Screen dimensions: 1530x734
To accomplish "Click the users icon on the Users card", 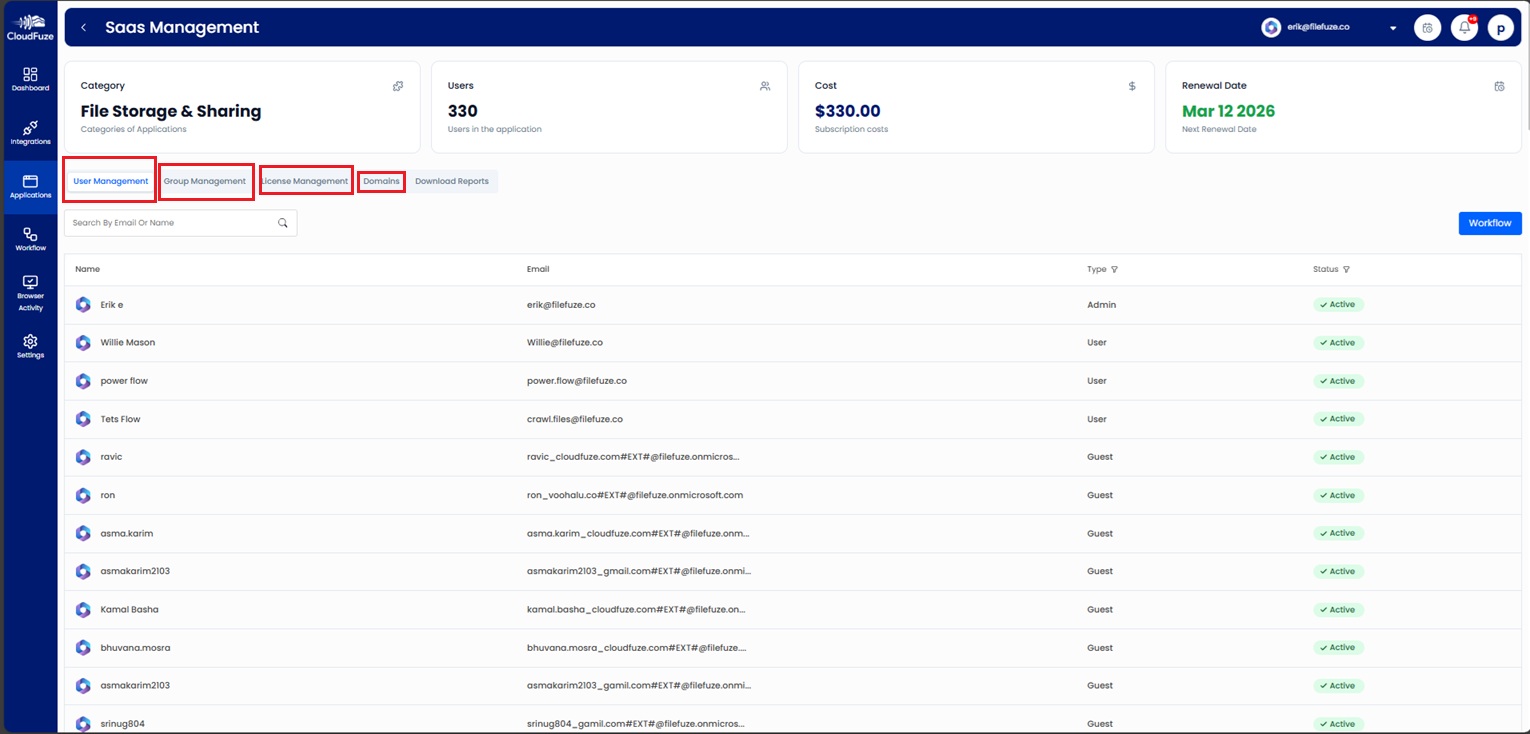I will [x=765, y=86].
